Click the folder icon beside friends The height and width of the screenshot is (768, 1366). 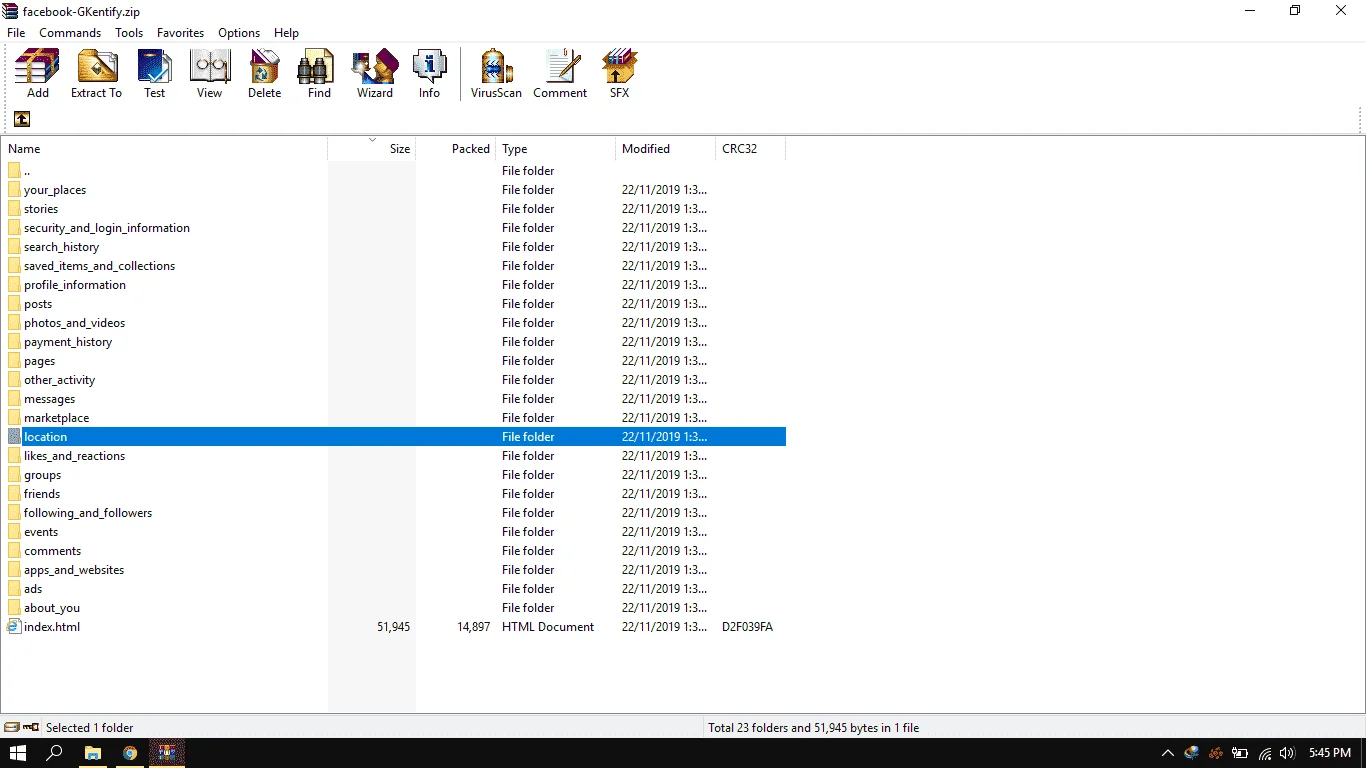tap(14, 494)
